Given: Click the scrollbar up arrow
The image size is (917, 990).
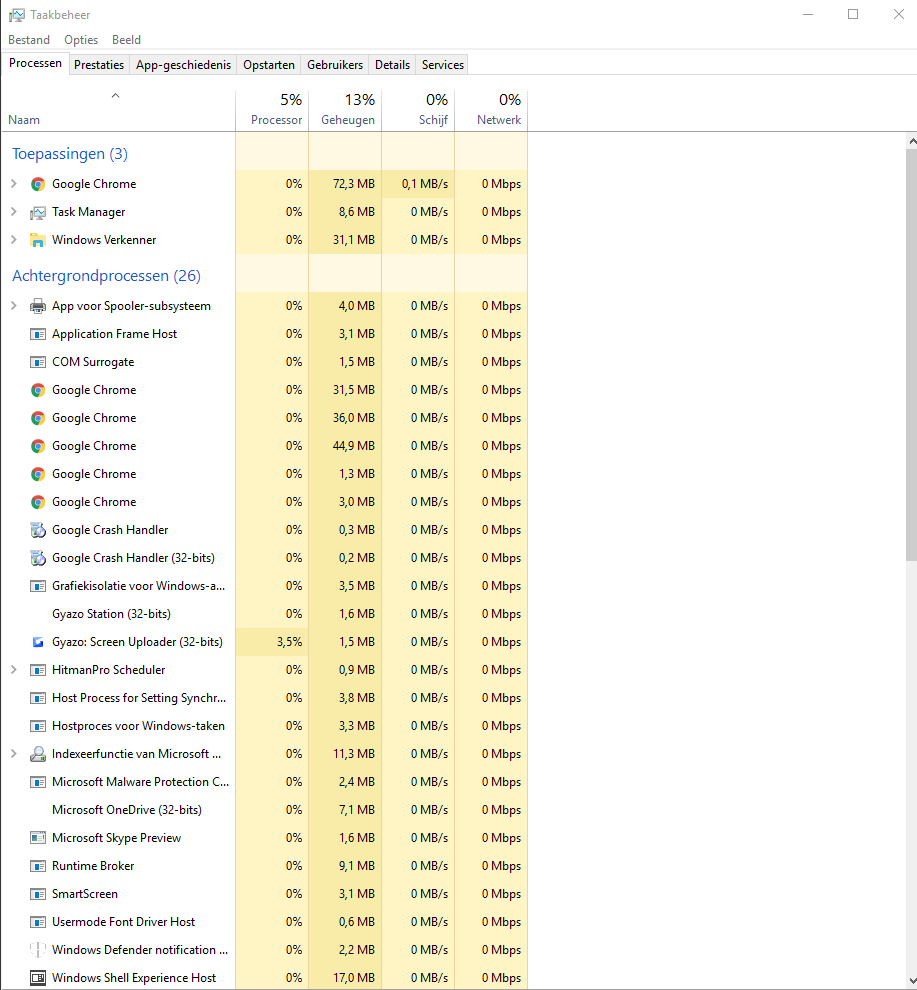Looking at the screenshot, I should (x=911, y=141).
